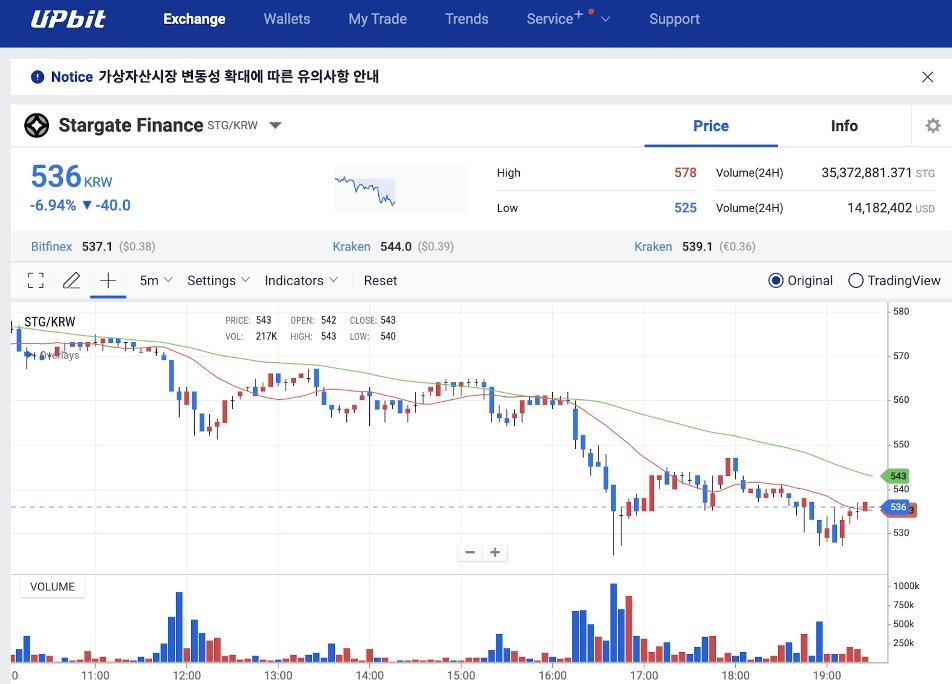
Task: Open Kraken EUR price link
Action: tap(653, 246)
